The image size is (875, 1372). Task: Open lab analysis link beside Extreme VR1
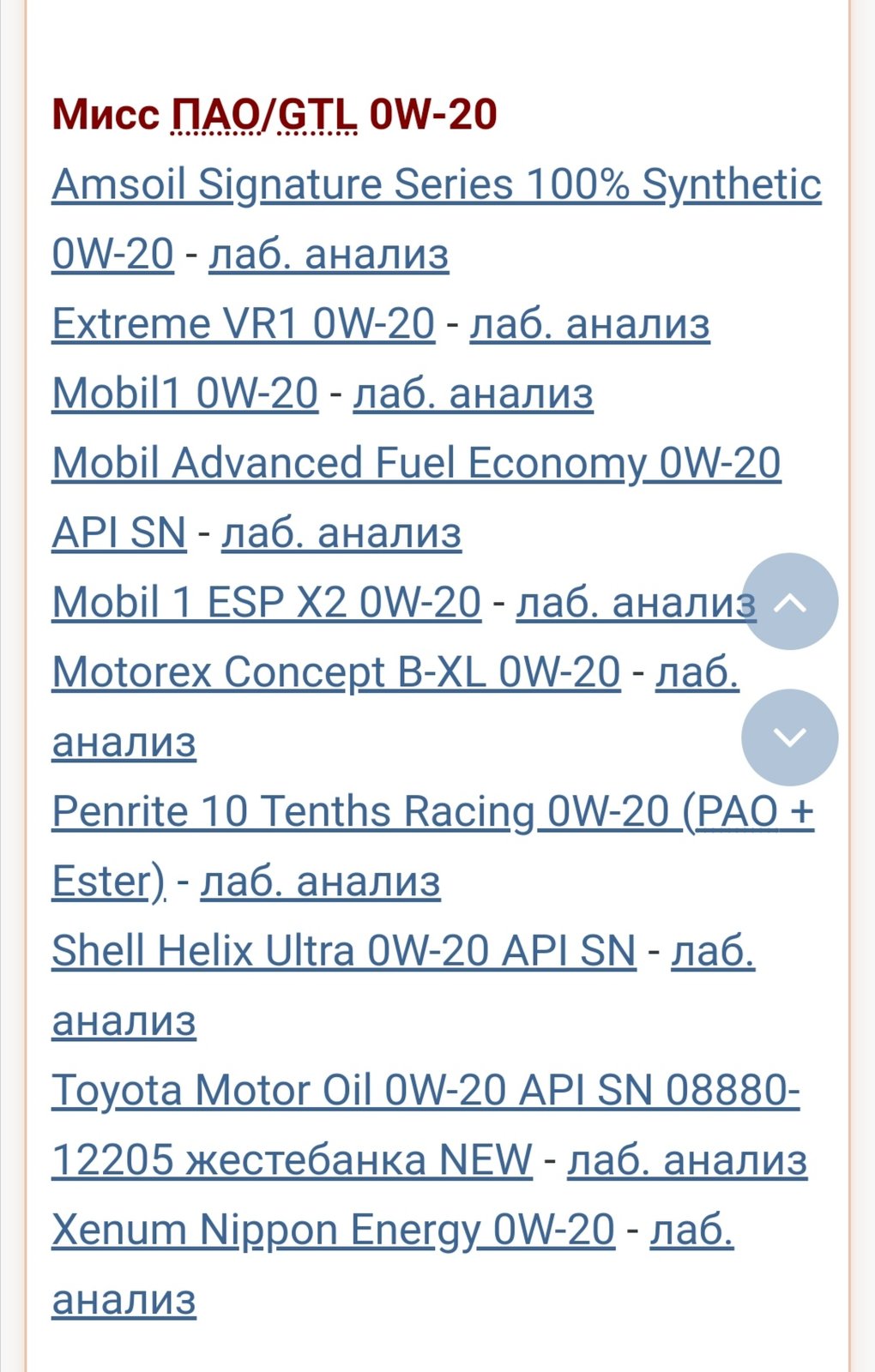tap(589, 323)
